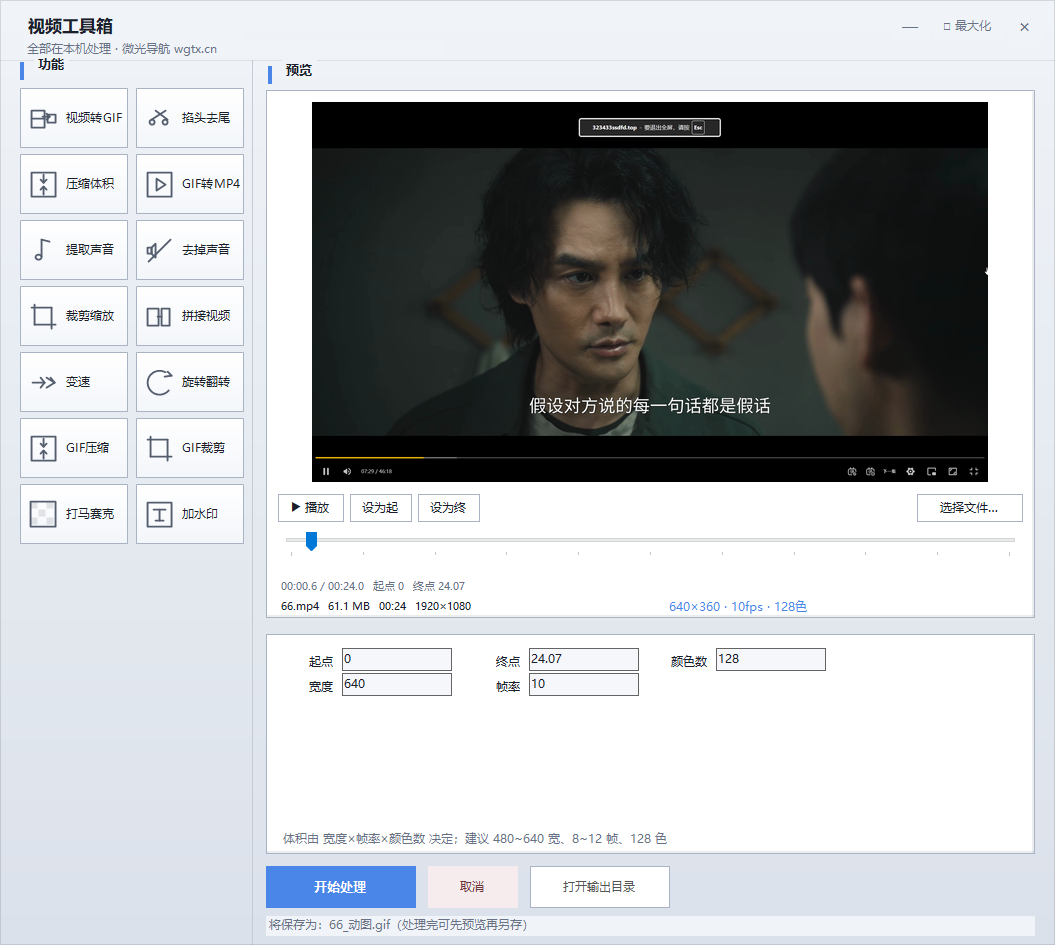Select the GIF裁剪 crop tool
This screenshot has width=1055, height=945.
(190, 447)
